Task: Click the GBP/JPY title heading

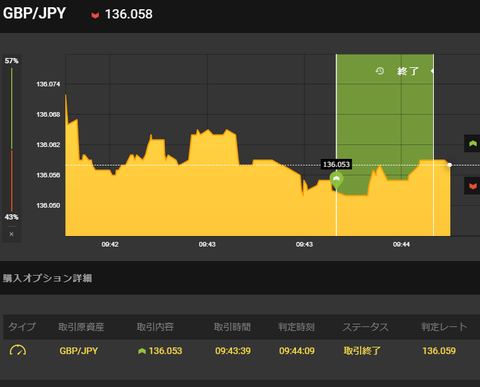Action: point(34,14)
